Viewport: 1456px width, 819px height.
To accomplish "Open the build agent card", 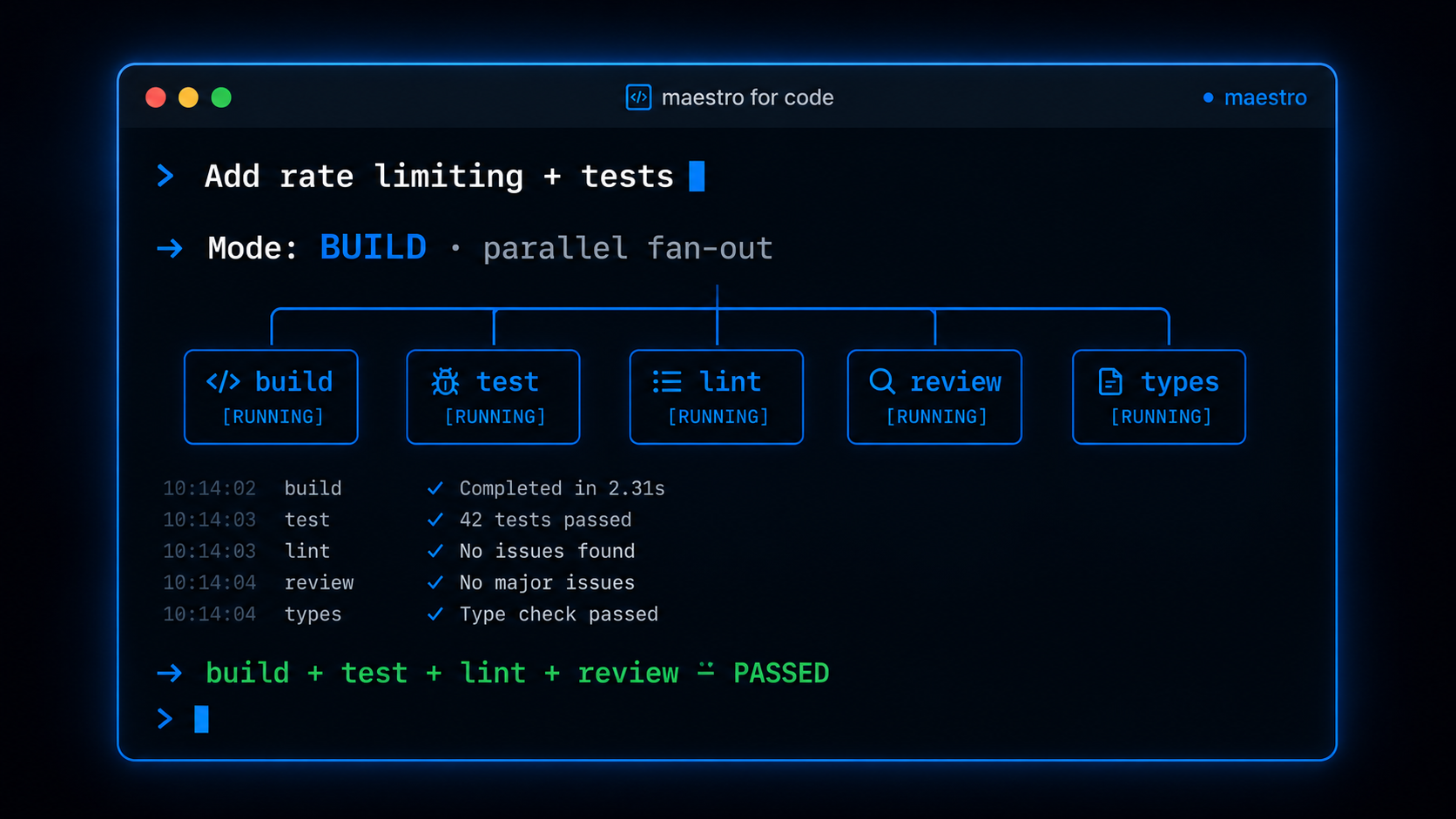I will [271, 397].
